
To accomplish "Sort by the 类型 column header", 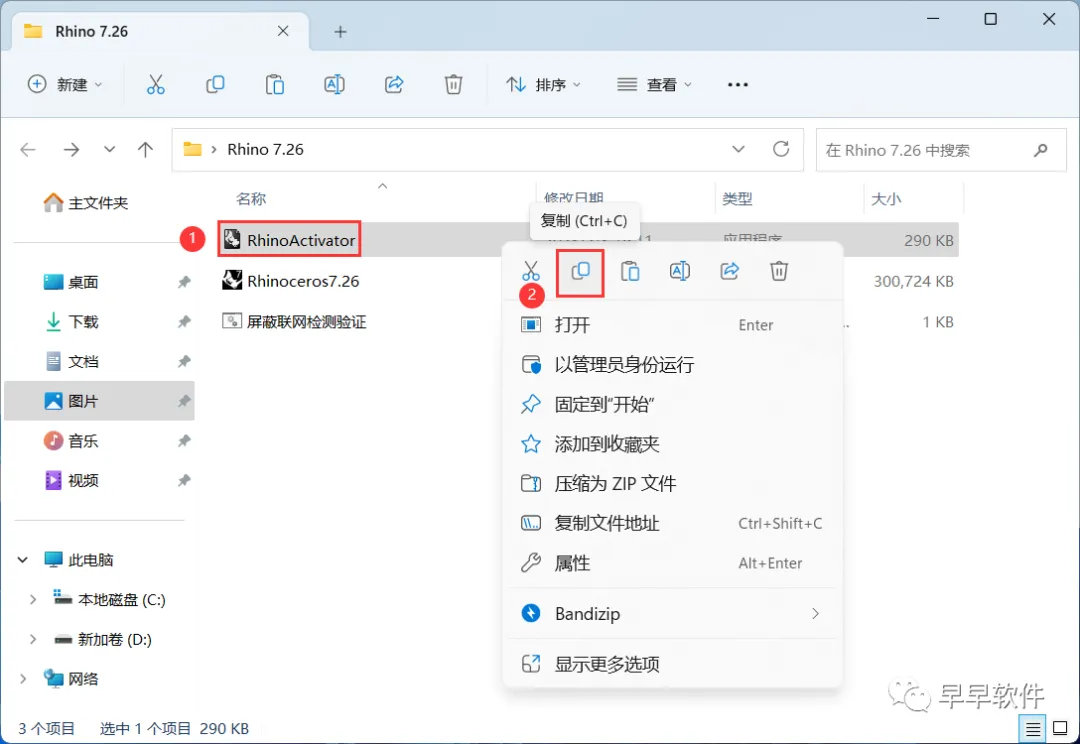I will point(737,199).
